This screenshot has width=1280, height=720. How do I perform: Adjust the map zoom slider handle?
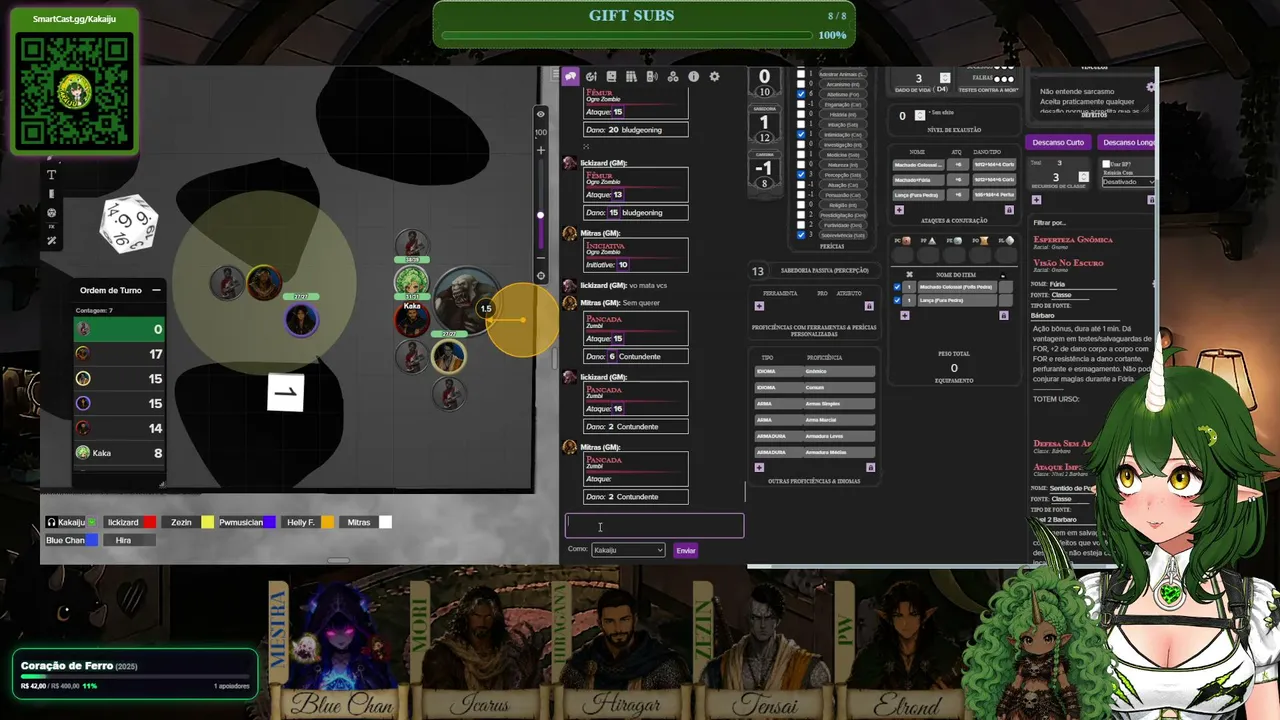[x=541, y=214]
